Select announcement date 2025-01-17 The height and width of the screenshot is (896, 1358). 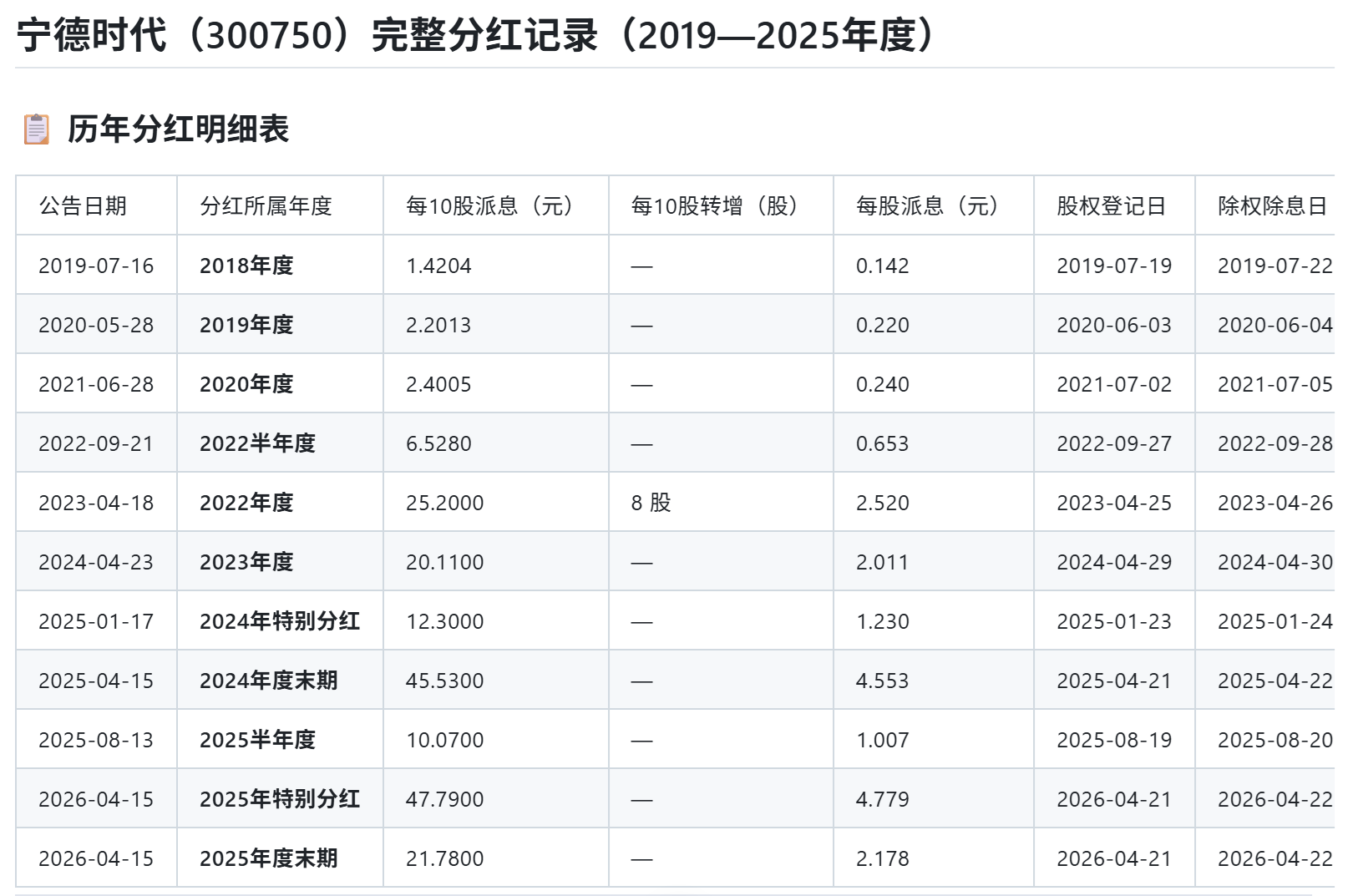(96, 621)
